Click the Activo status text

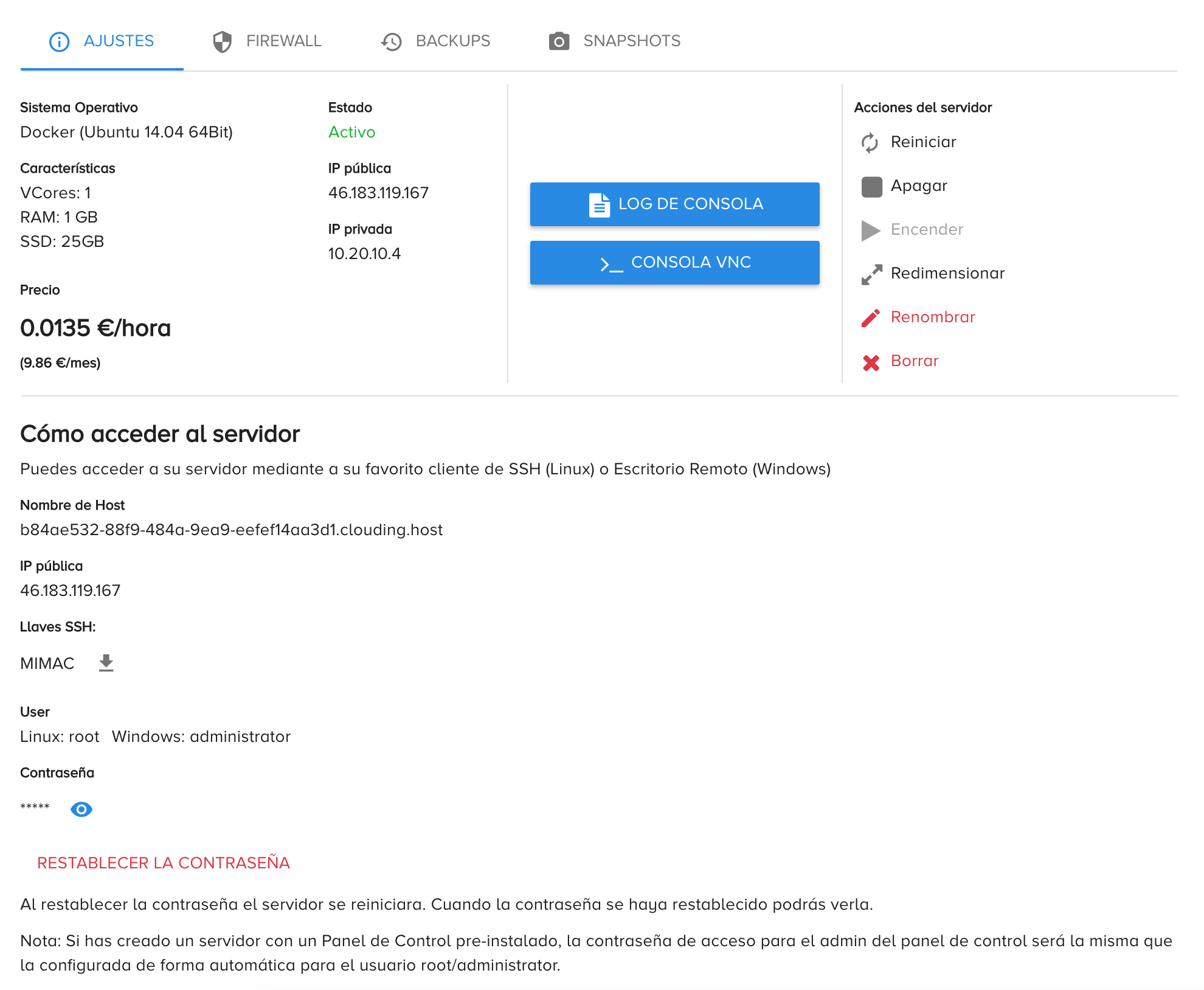click(352, 132)
